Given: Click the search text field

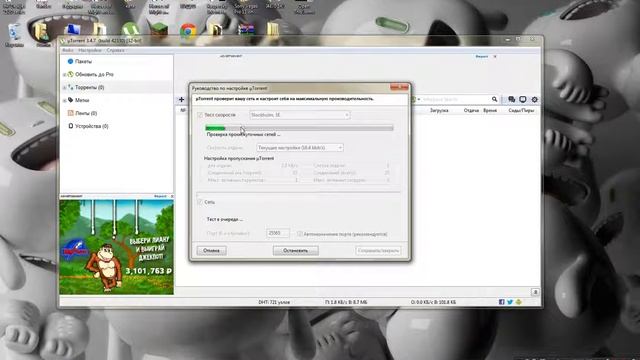Looking at the screenshot, I should pyautogui.click(x=456, y=99).
